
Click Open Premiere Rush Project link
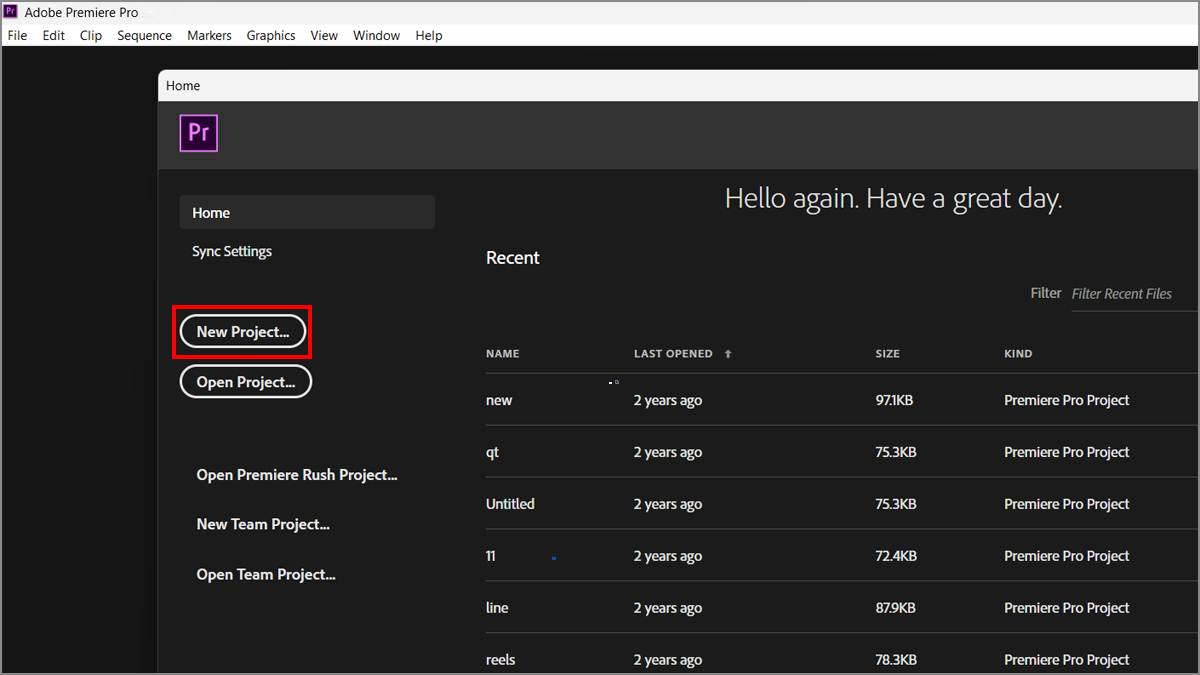pos(297,475)
